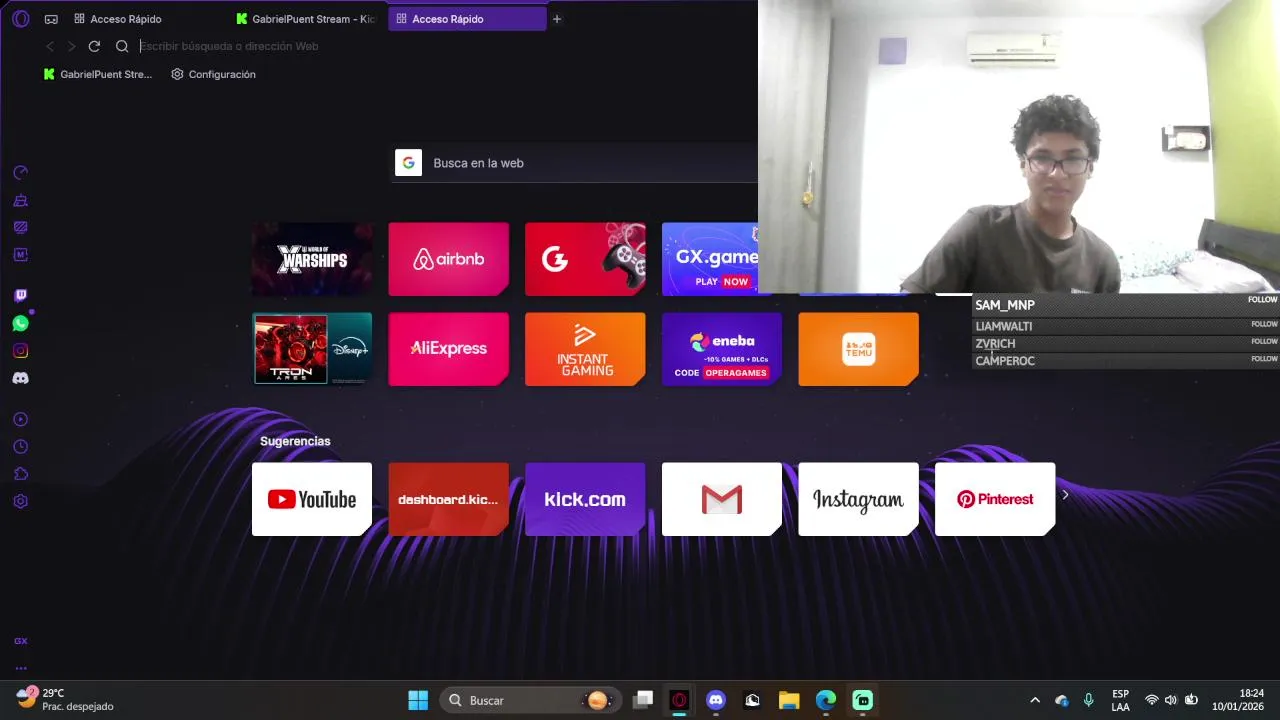Viewport: 1280px width, 720px height.
Task: Open GabrielPuent Stream bookmark
Action: coord(98,74)
